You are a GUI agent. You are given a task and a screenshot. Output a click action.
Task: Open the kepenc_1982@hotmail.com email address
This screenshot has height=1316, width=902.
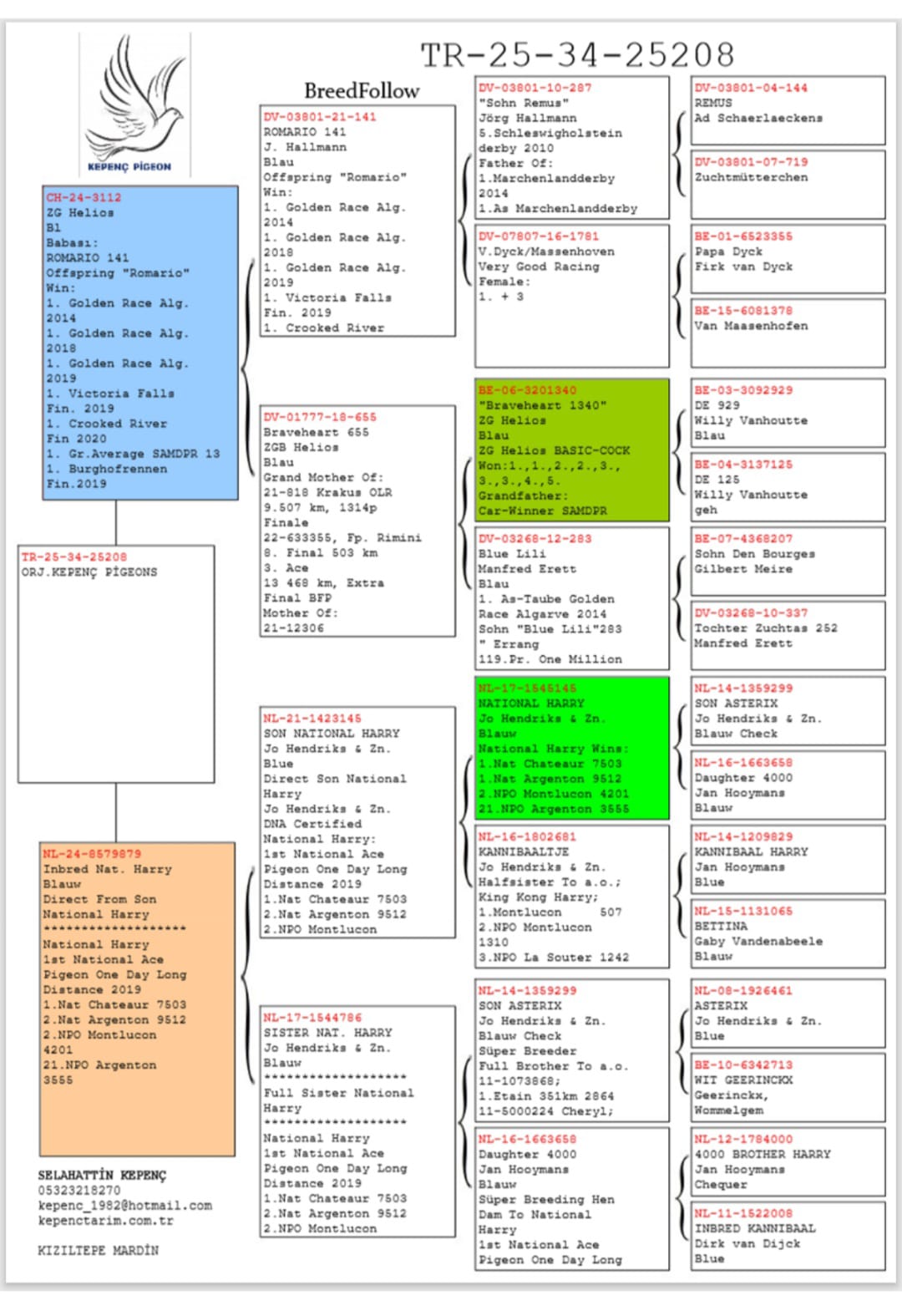coord(124,1206)
